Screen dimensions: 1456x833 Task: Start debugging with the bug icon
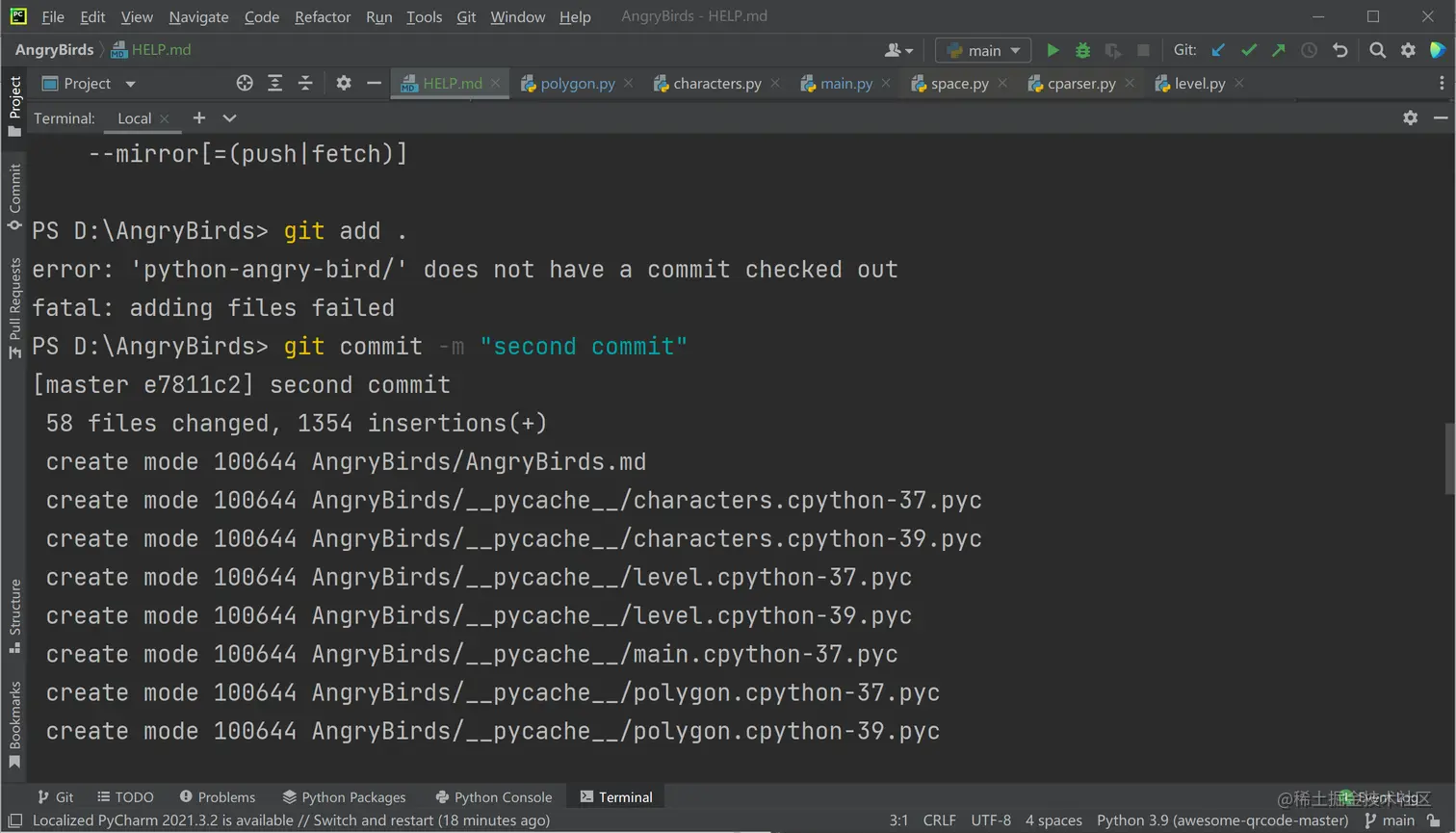[1082, 50]
